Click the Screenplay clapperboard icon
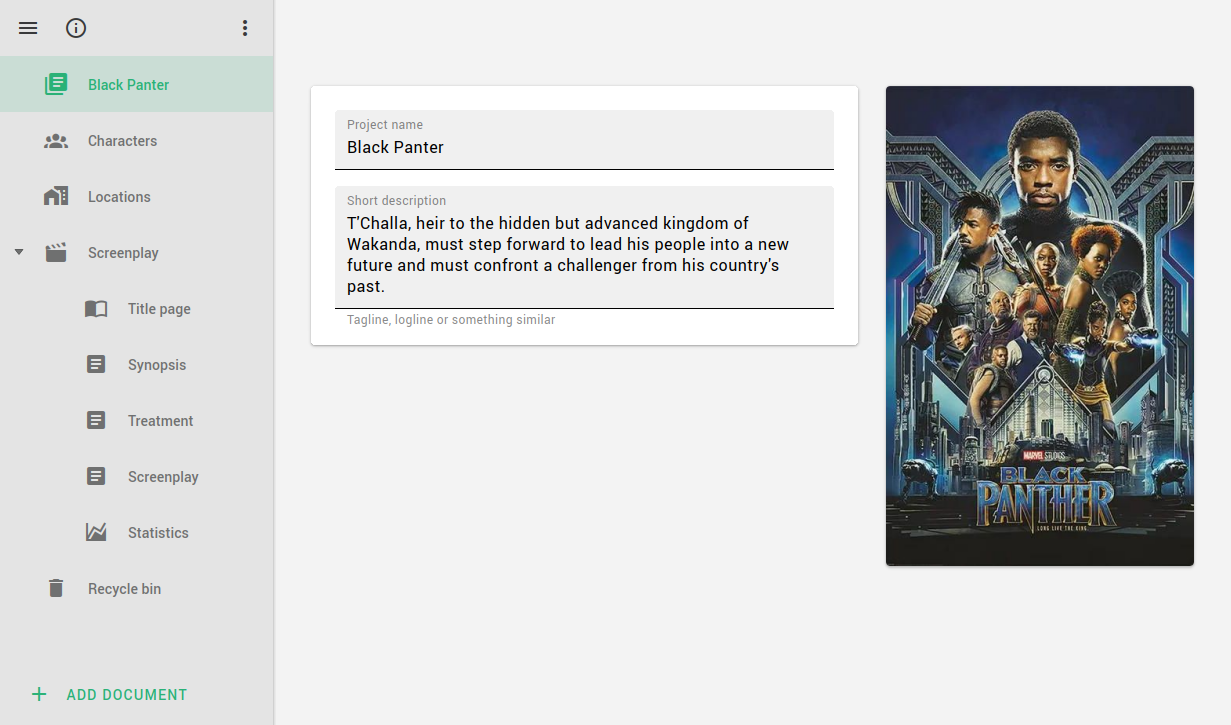 tap(56, 253)
